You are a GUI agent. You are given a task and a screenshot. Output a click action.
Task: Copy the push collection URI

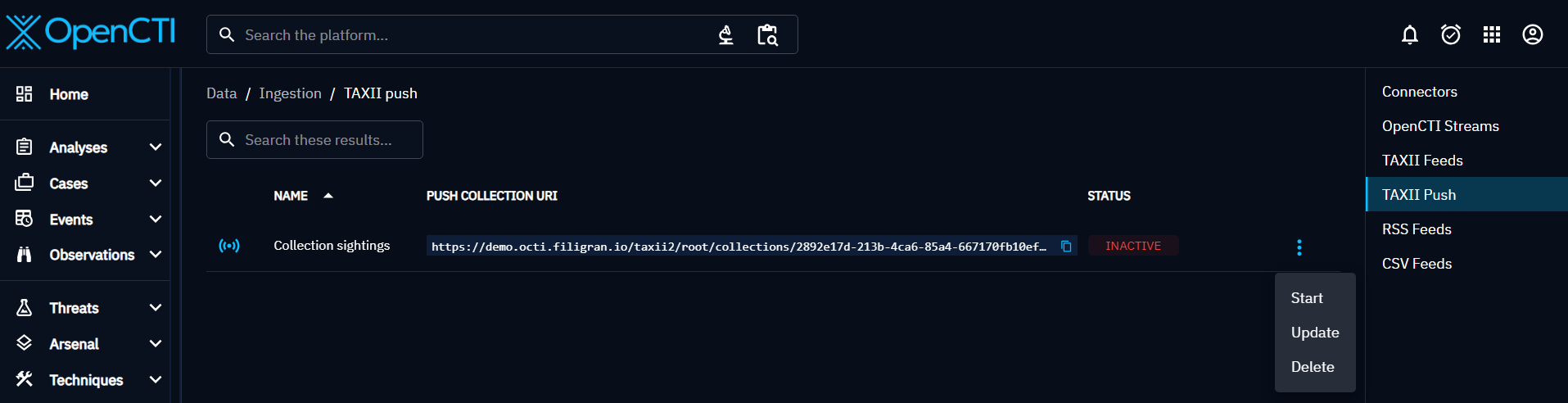[x=1066, y=246]
